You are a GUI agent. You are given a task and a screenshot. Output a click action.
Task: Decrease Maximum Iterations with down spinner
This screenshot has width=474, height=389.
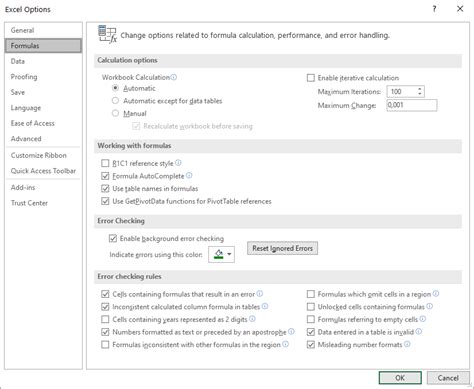point(420,94)
